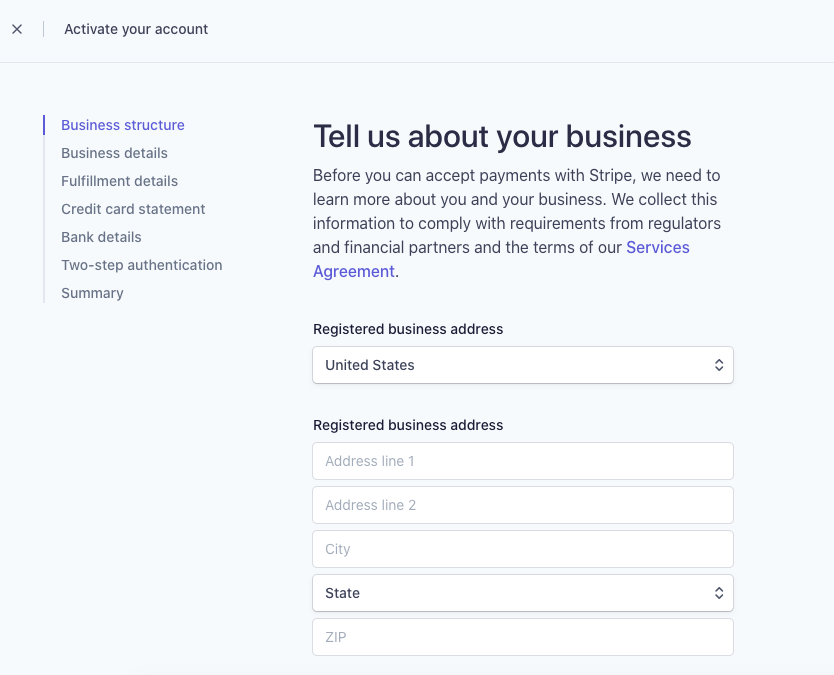Open the Services Agreement link
This screenshot has width=834, height=675.
pos(657,247)
